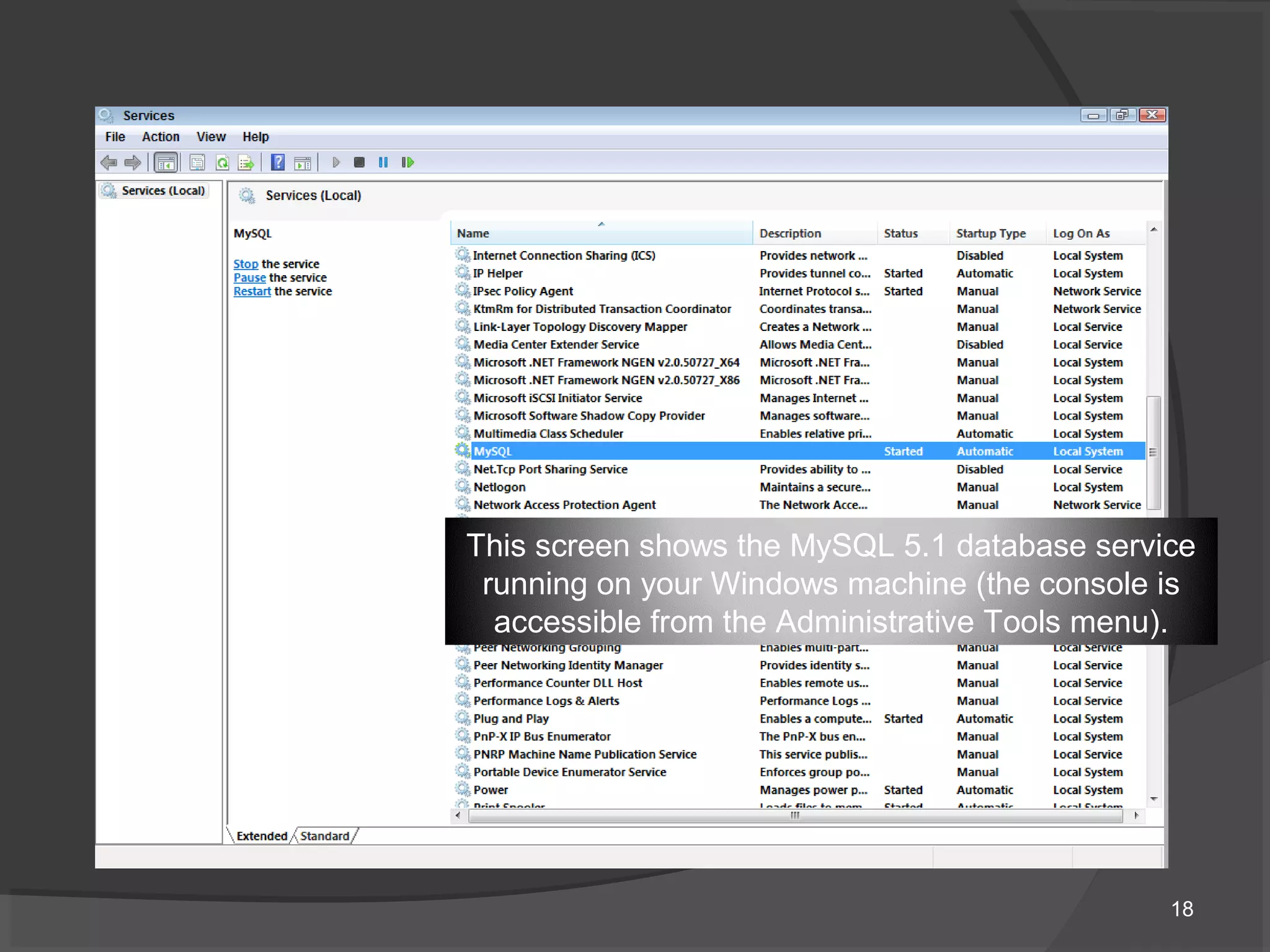
Task: Switch to the Extended tab
Action: 262,836
